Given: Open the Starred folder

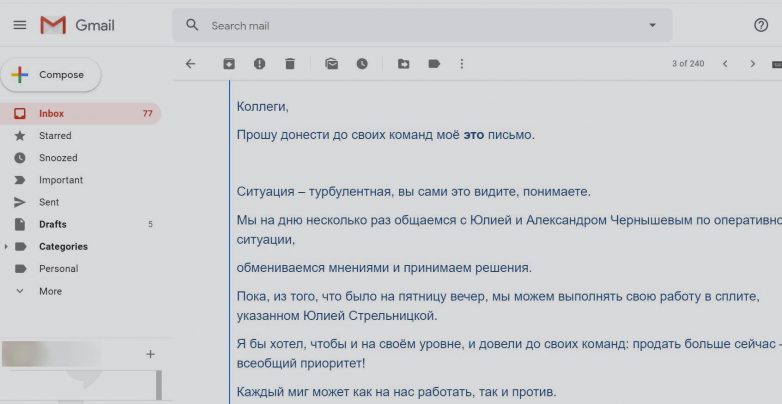Looking at the screenshot, I should [55, 135].
